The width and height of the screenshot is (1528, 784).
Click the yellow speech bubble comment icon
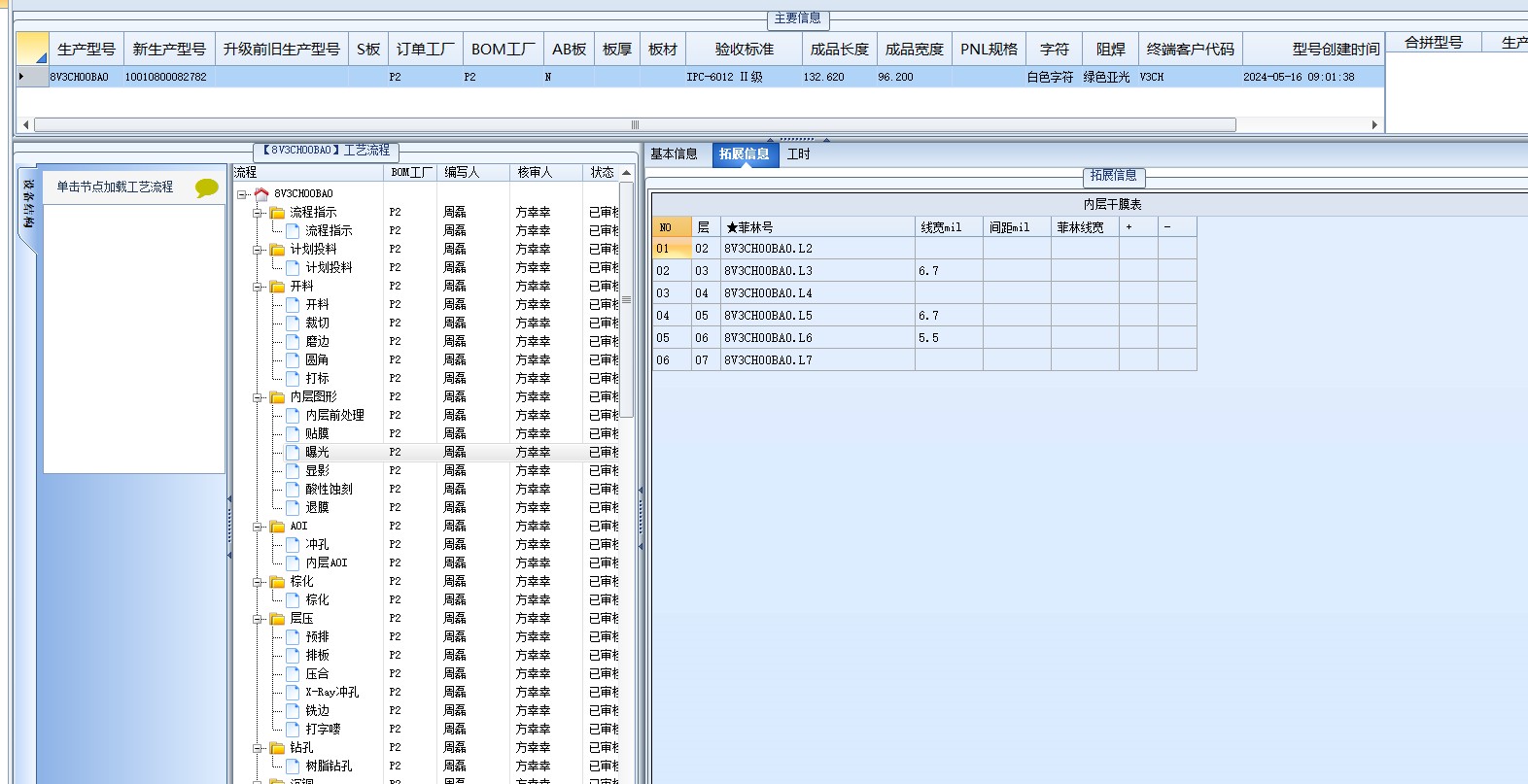(206, 187)
